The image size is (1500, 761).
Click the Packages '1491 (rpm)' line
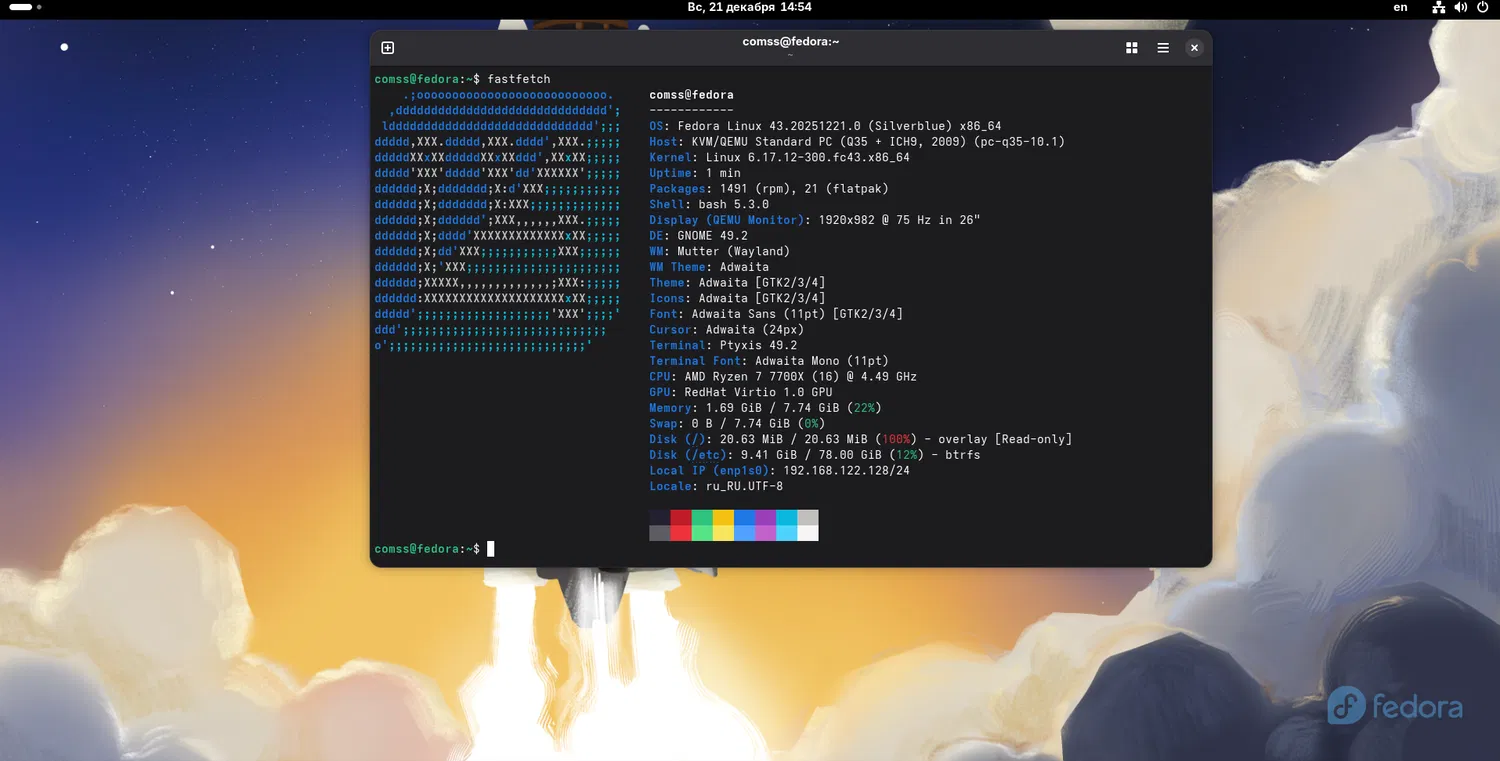tap(769, 189)
